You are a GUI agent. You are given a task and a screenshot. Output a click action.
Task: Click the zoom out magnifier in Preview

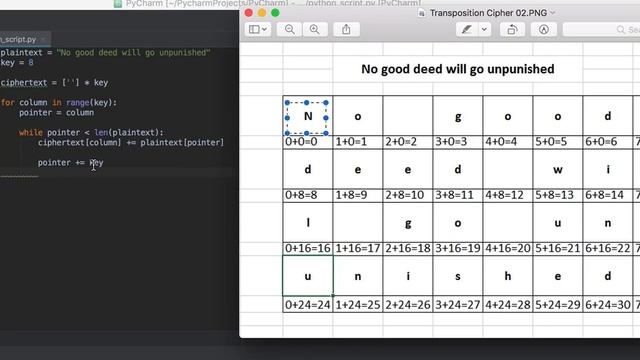tap(289, 29)
